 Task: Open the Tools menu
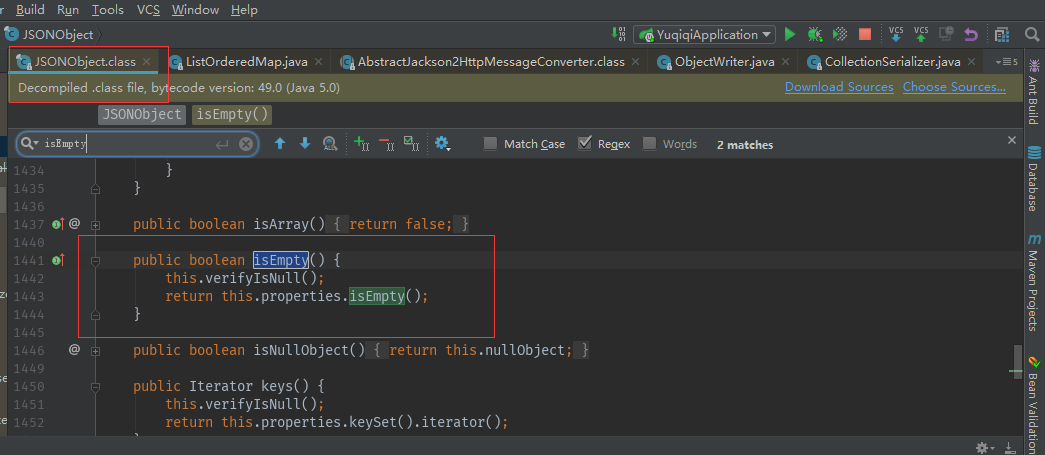point(108,9)
